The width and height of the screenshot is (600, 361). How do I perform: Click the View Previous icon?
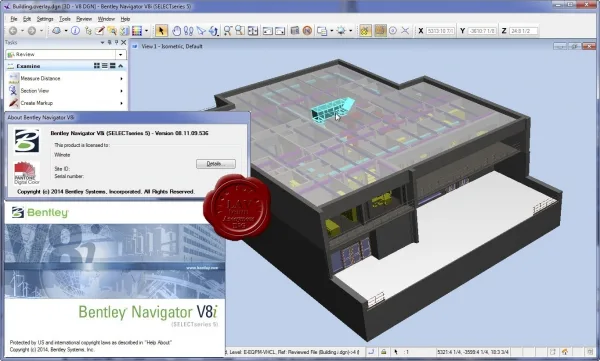coord(267,31)
